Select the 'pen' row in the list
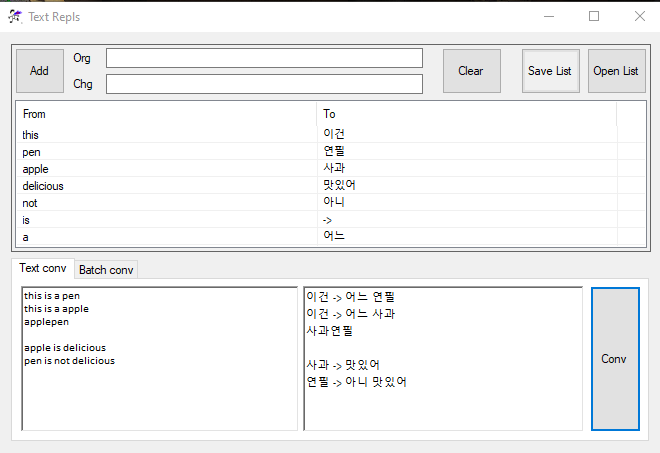Viewport: 660px width, 453px height. [330, 152]
